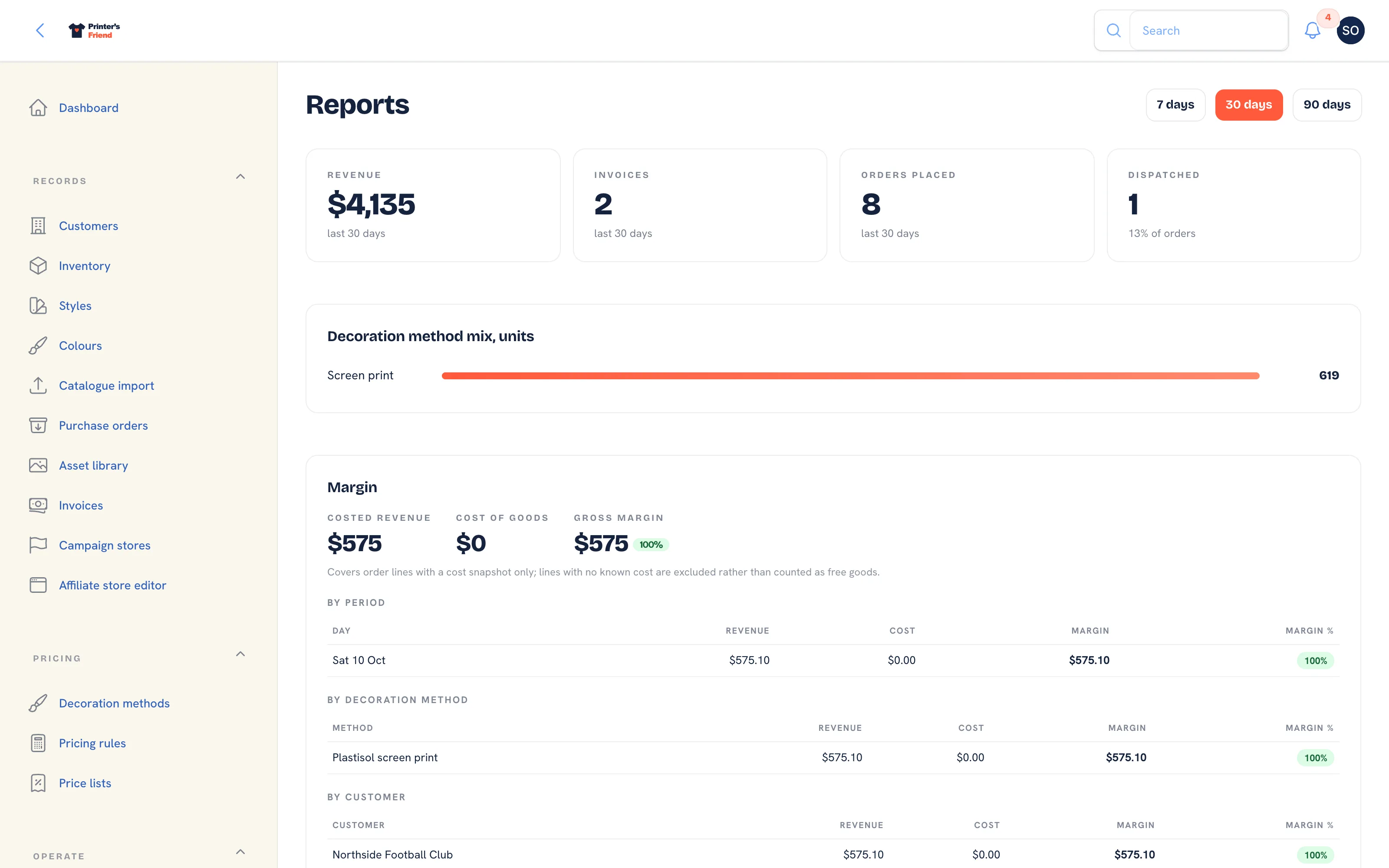Collapse the Records section
This screenshot has height=868, width=1389.
(x=240, y=177)
